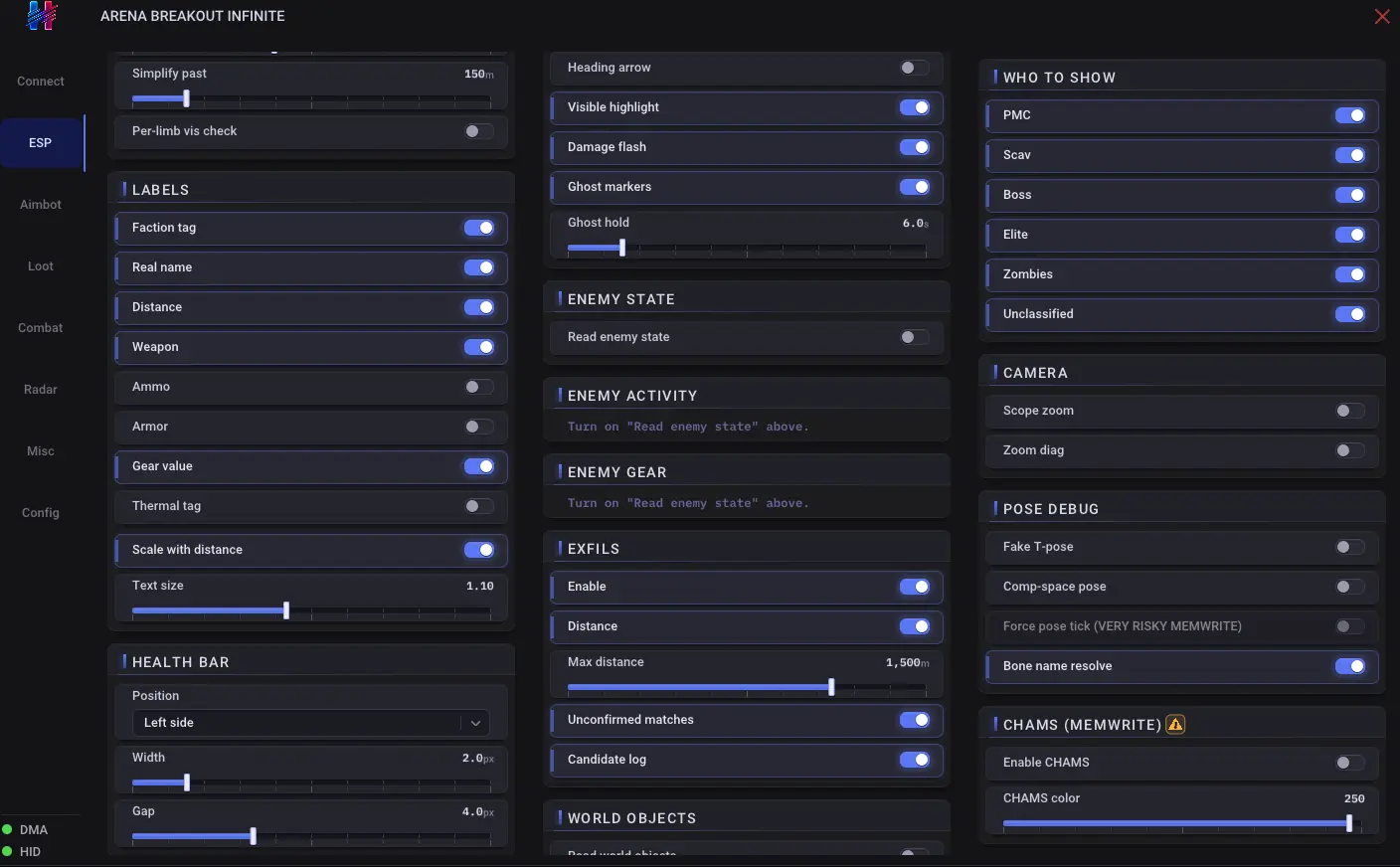
Task: Hide Zombies in Who to Show
Action: pyautogui.click(x=1350, y=274)
